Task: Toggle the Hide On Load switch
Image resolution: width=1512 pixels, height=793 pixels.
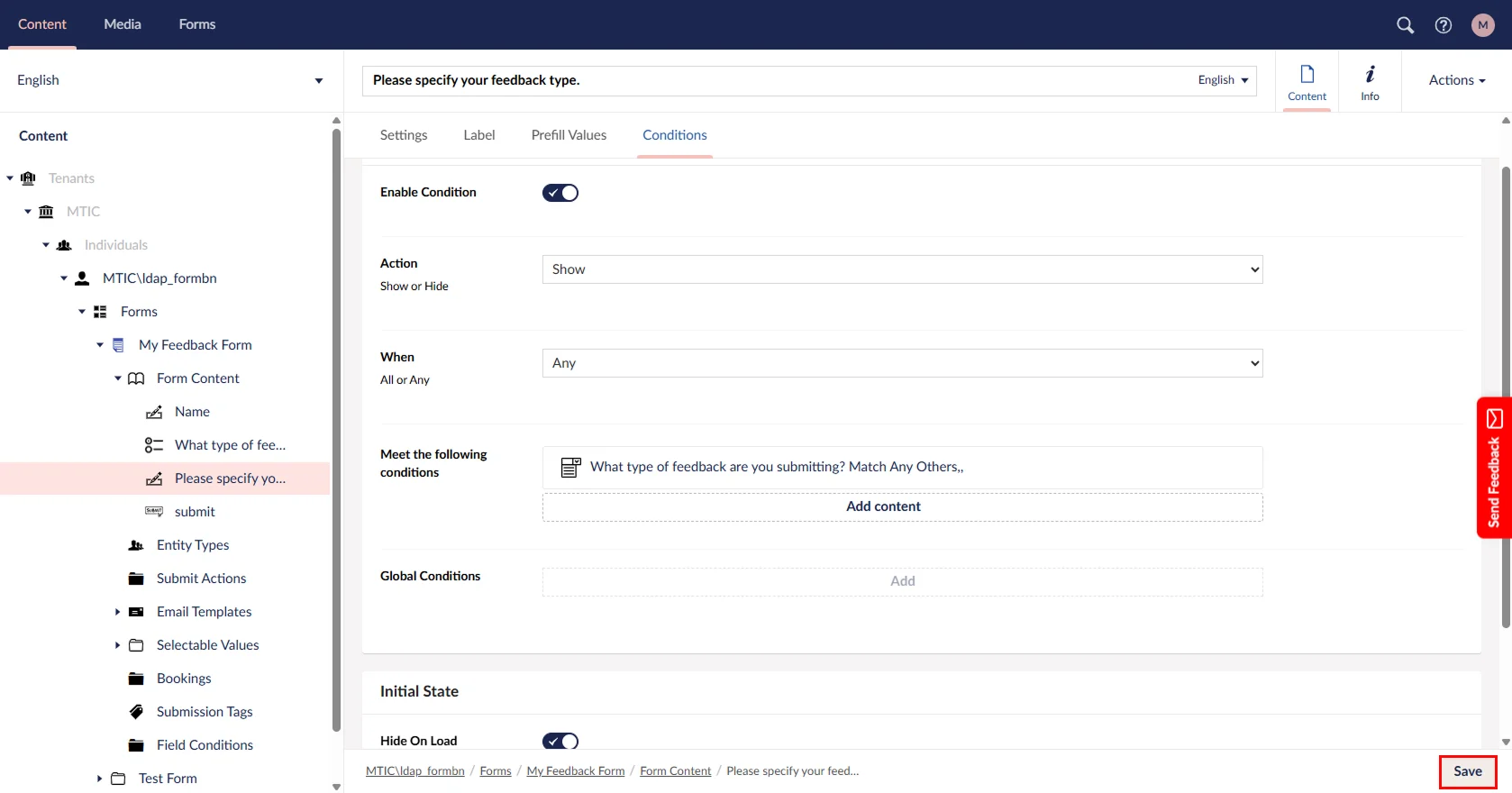Action: pos(560,741)
